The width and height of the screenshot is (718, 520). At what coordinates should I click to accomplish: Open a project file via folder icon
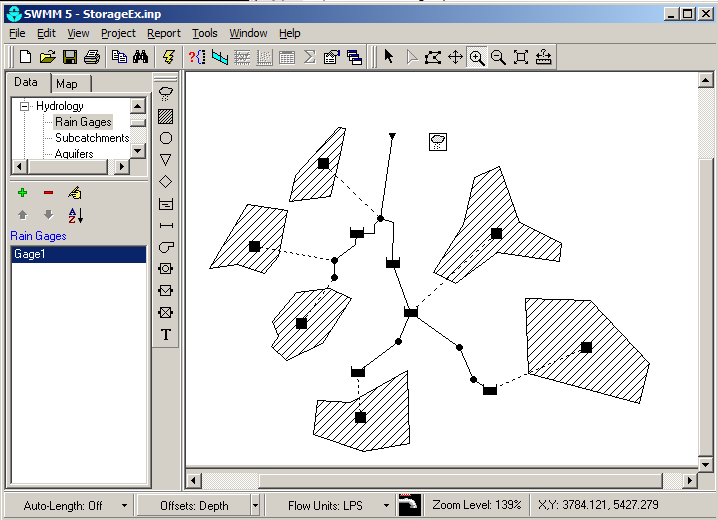(x=48, y=57)
